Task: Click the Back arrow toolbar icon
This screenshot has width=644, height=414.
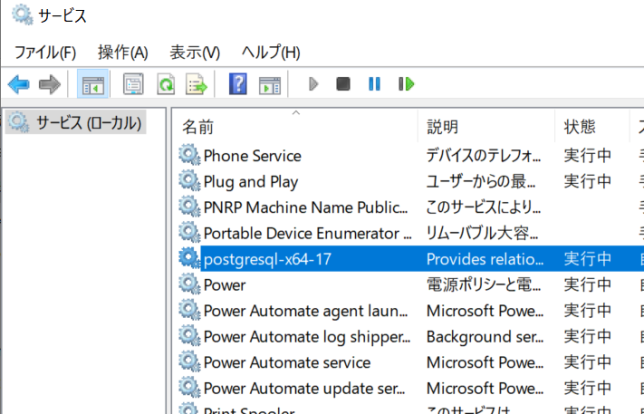Action: click(x=19, y=84)
